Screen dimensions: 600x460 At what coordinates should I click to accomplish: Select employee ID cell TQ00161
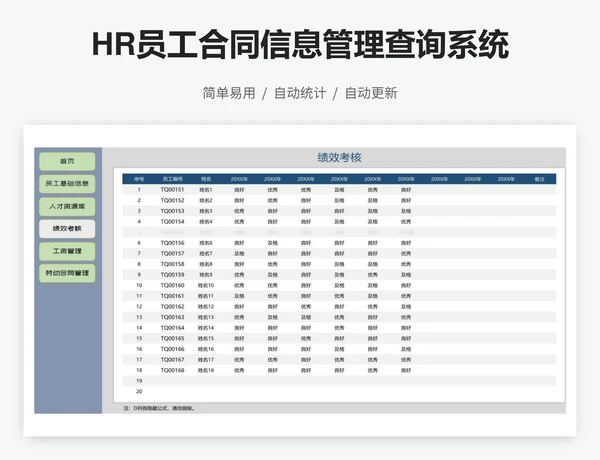(173, 296)
